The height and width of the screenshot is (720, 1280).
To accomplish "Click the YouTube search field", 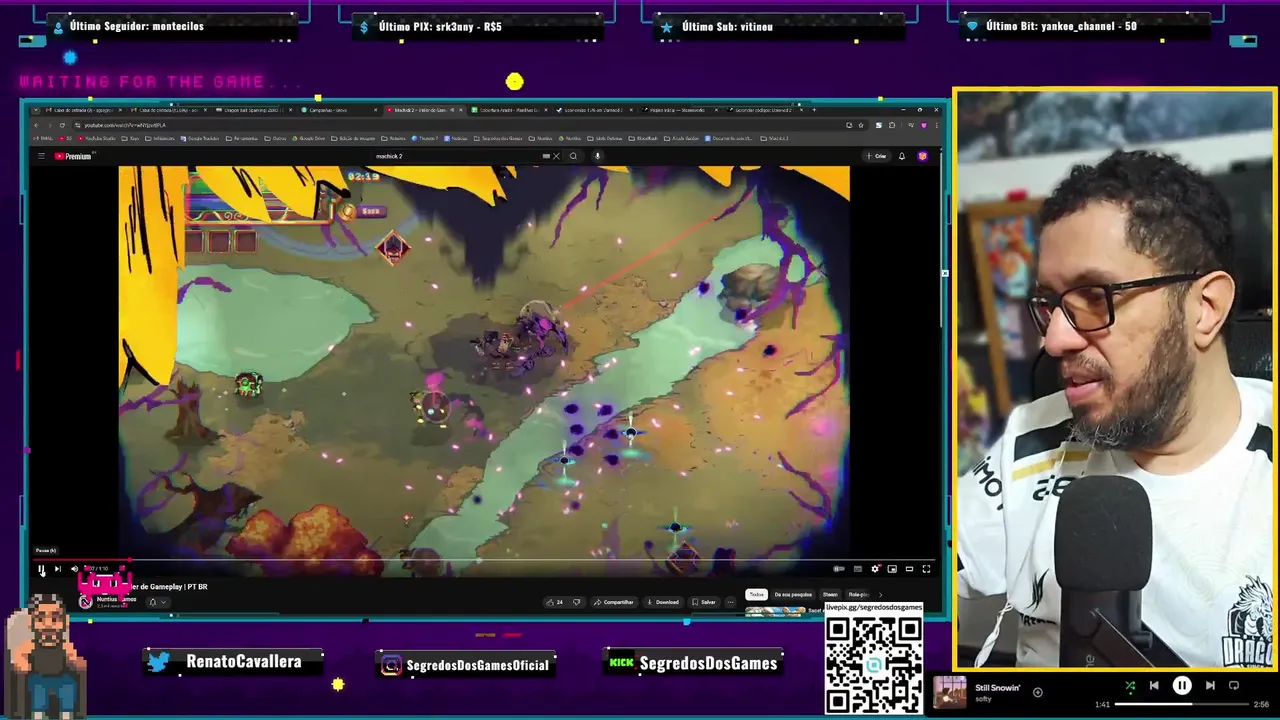I will 455,156.
